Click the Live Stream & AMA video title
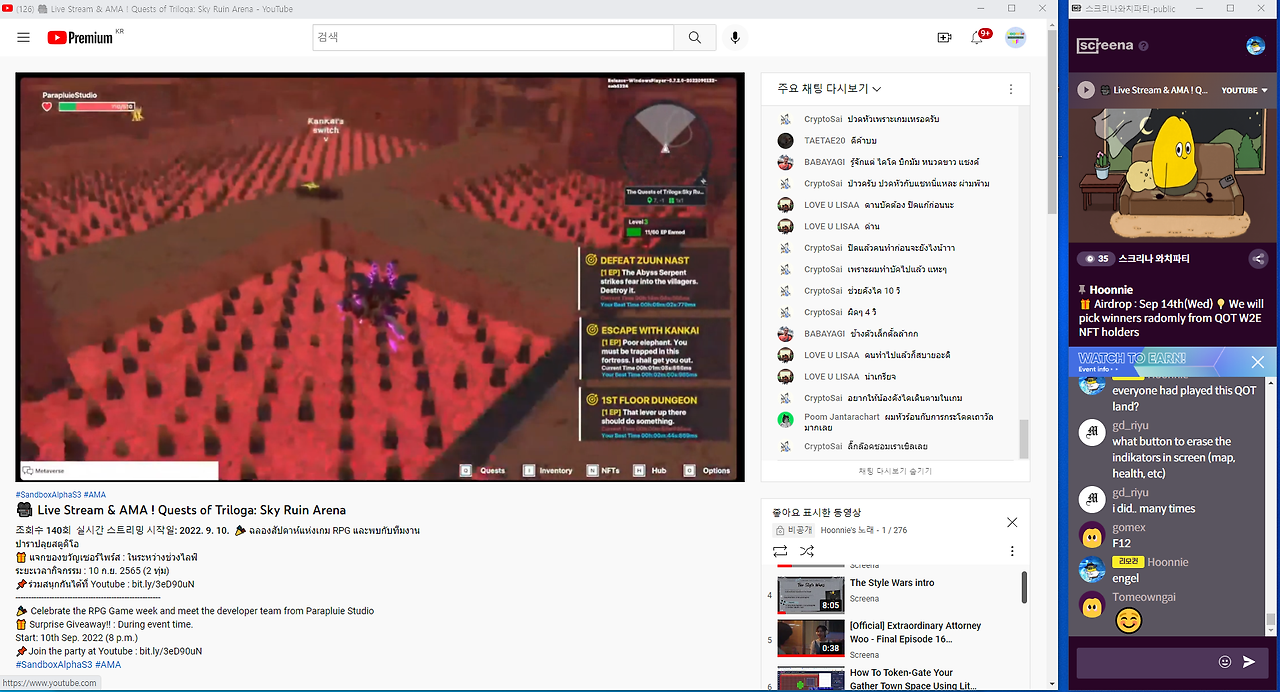The height and width of the screenshot is (692, 1280). point(192,510)
